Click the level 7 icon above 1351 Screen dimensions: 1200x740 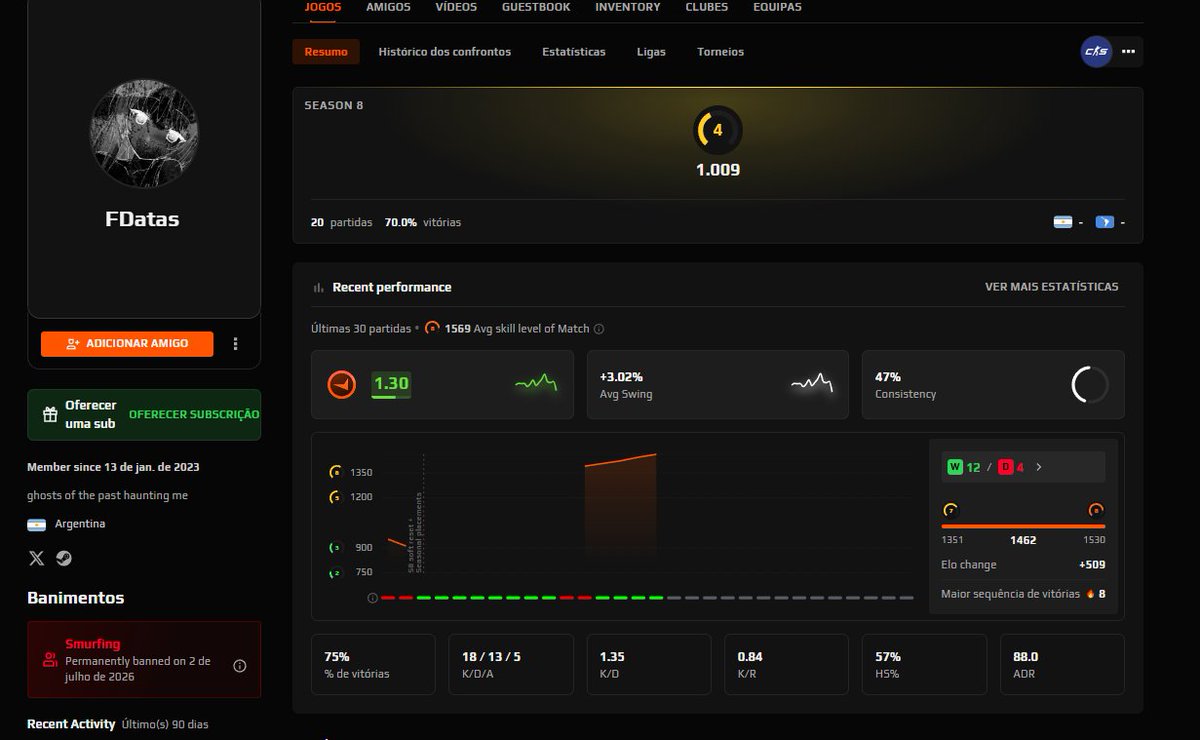pos(950,510)
